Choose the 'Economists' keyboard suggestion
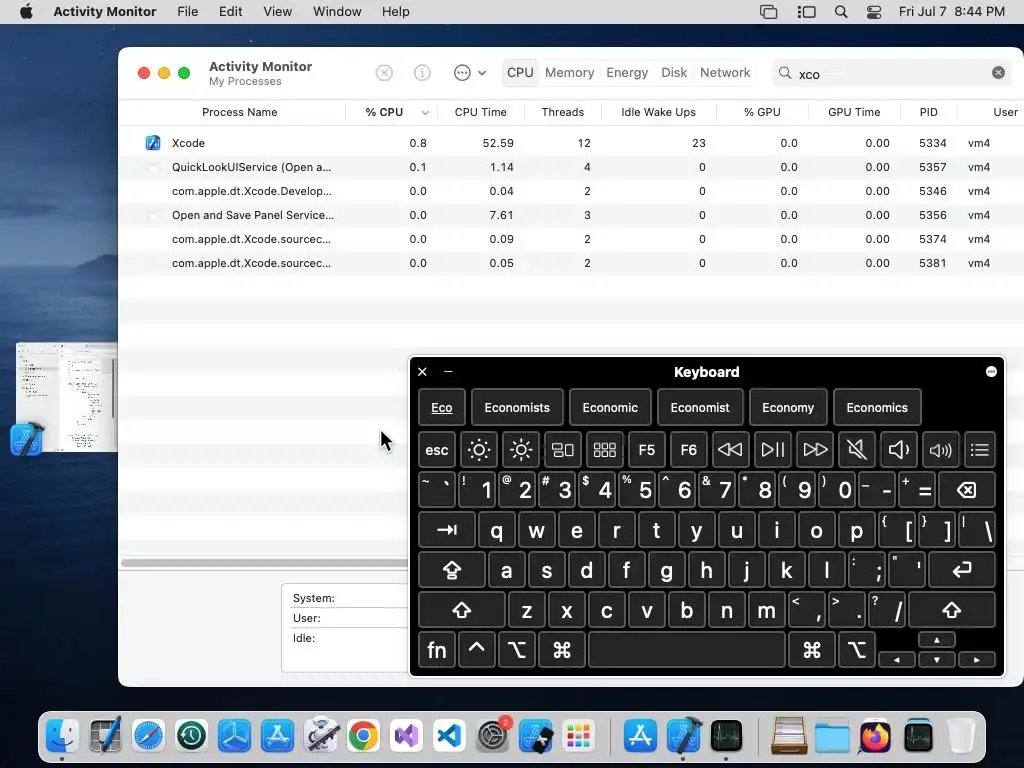 tap(517, 408)
